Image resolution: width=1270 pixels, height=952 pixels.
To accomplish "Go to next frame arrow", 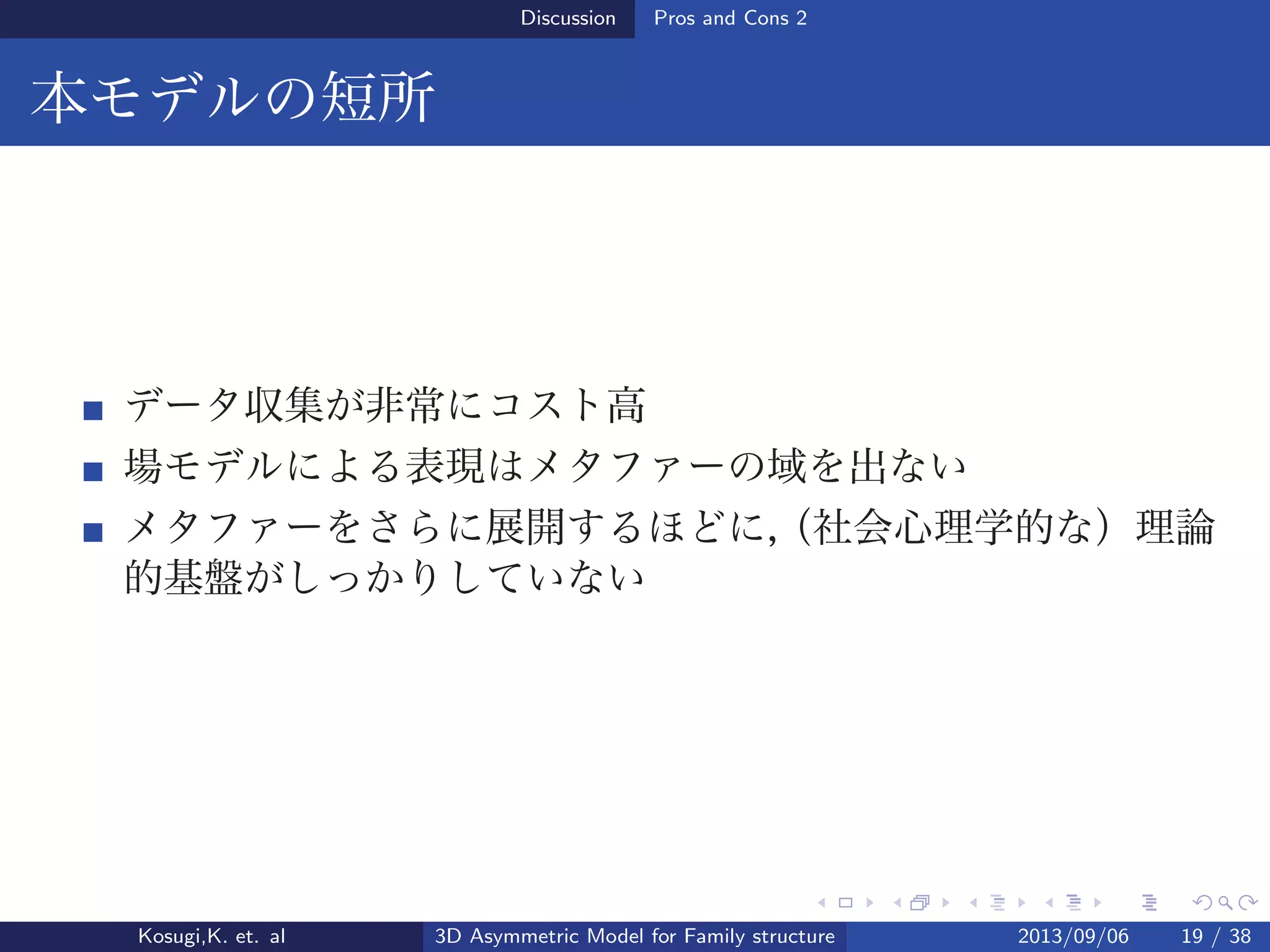I will coord(946,903).
